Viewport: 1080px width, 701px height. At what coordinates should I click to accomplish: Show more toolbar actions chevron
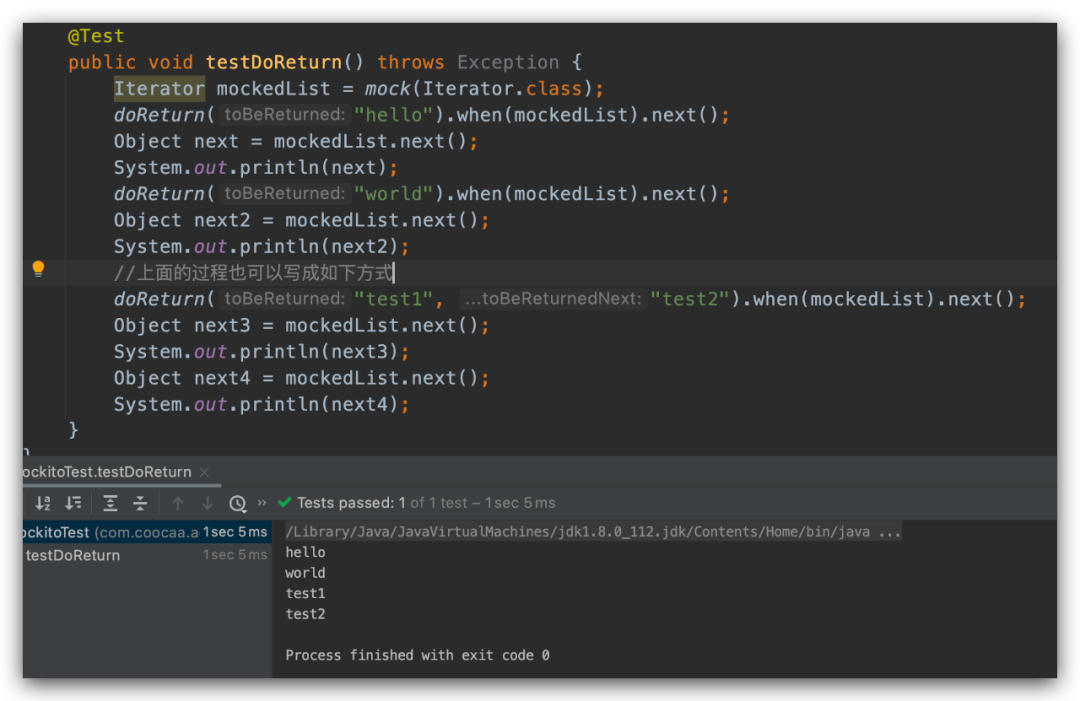coord(262,503)
